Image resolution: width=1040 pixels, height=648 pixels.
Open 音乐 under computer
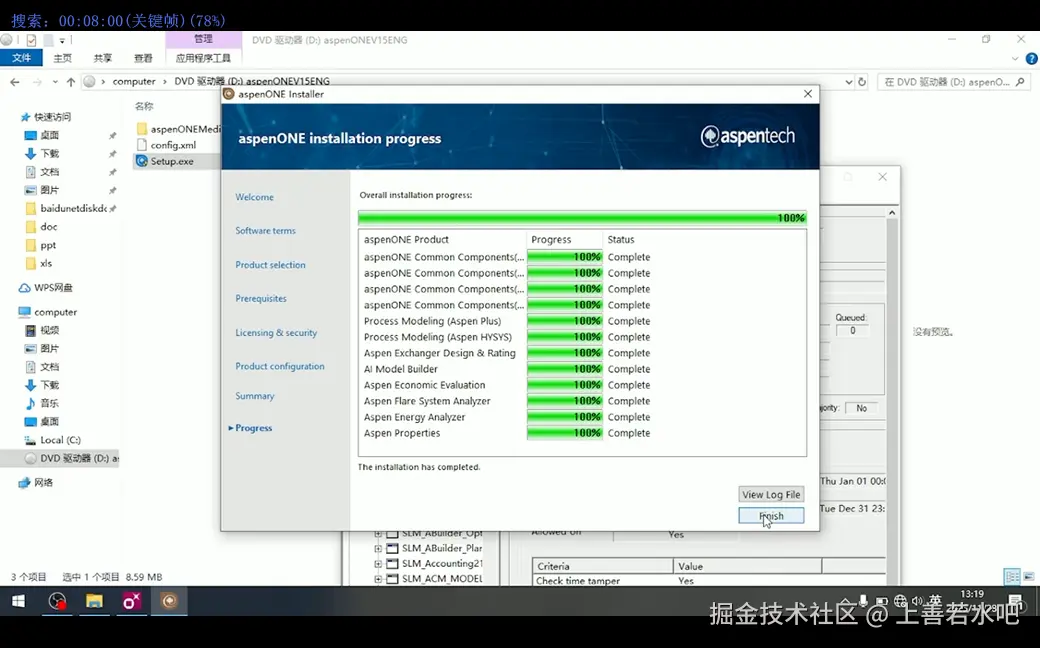42,403
